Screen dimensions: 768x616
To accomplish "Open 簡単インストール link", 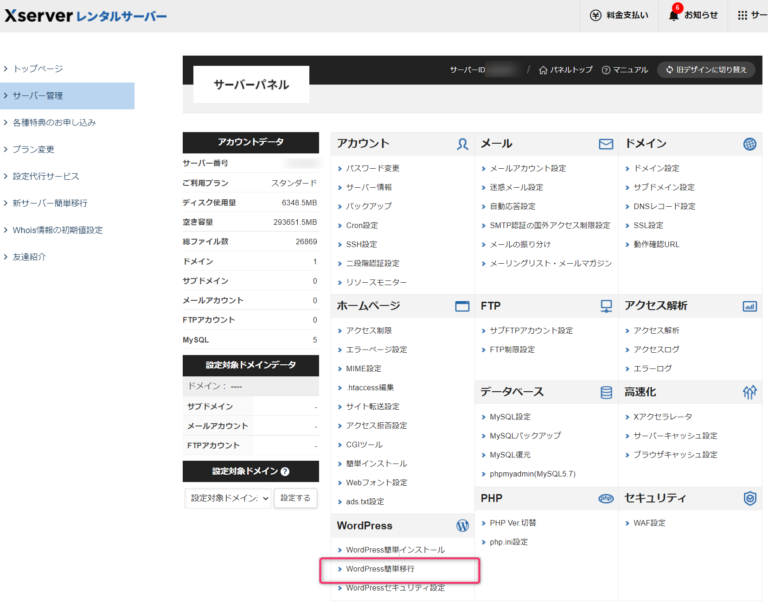I will tap(376, 464).
